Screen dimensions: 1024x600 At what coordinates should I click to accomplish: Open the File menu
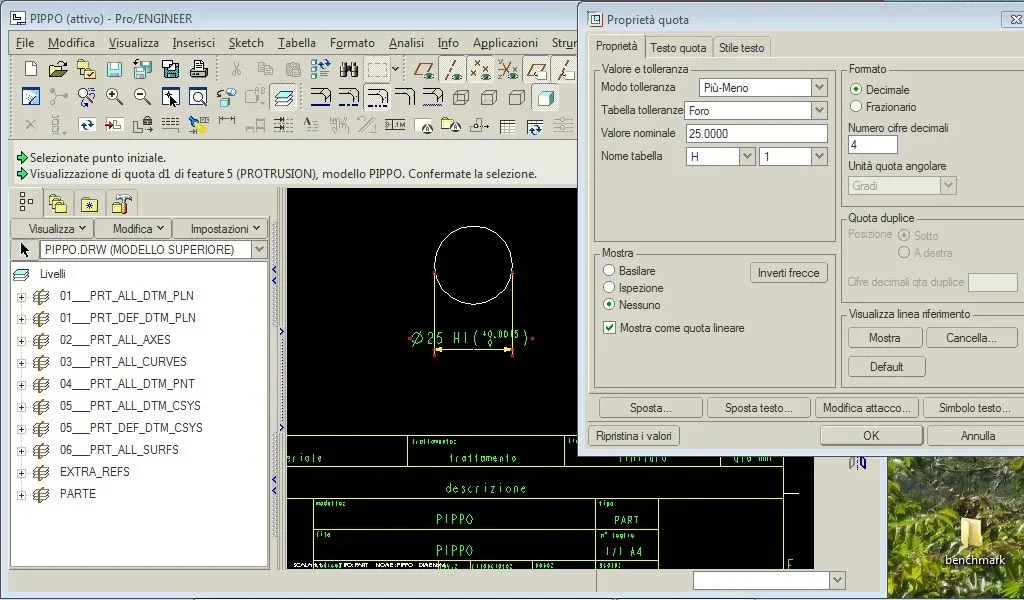click(x=25, y=43)
